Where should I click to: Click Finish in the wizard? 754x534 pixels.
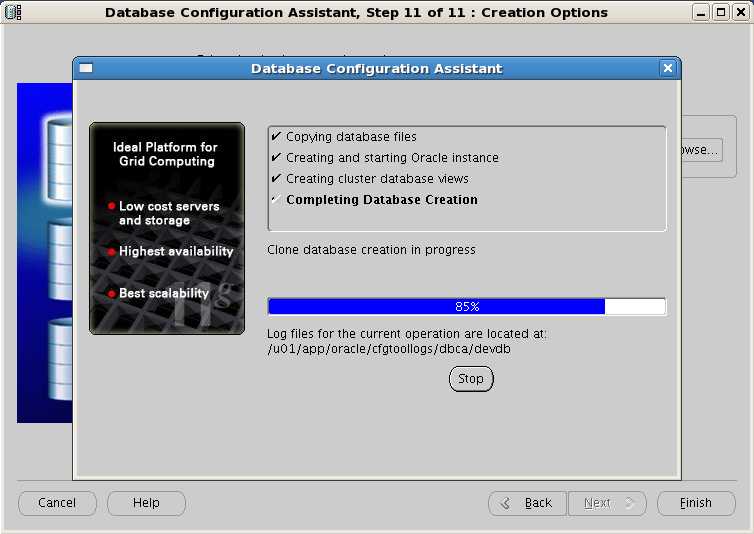coord(696,503)
